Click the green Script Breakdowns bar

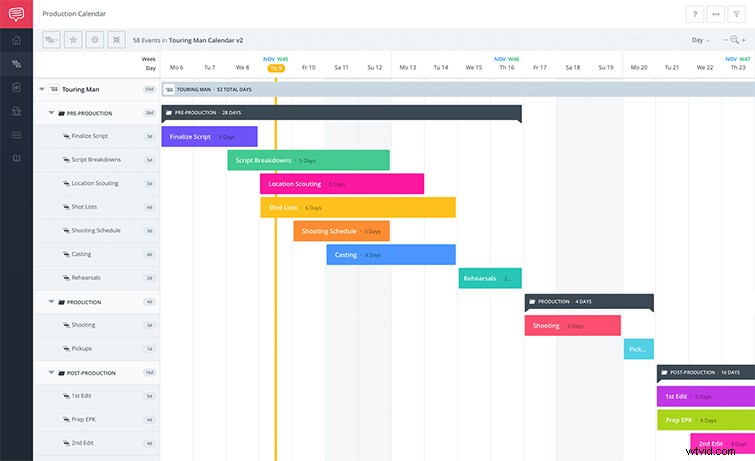tap(309, 160)
